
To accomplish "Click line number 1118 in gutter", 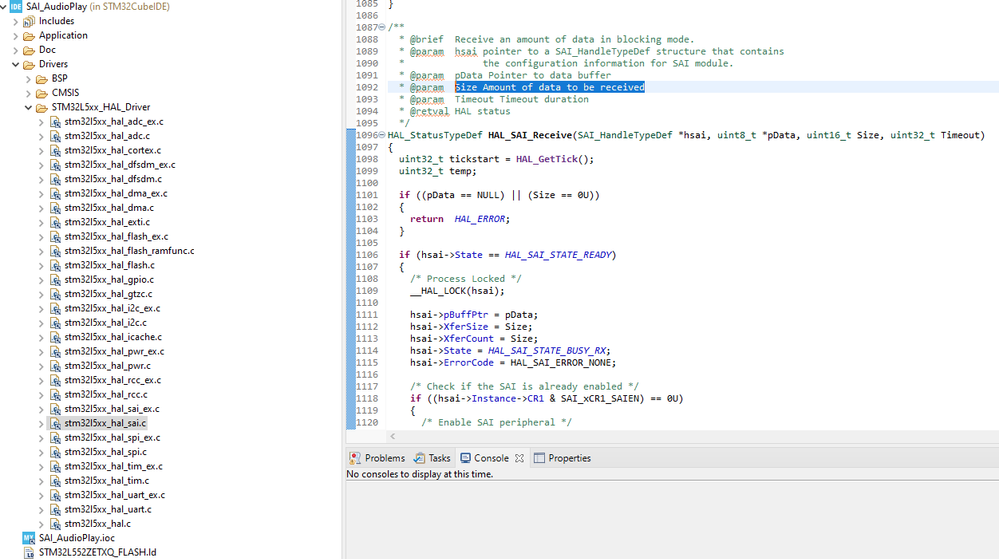I will (367, 398).
